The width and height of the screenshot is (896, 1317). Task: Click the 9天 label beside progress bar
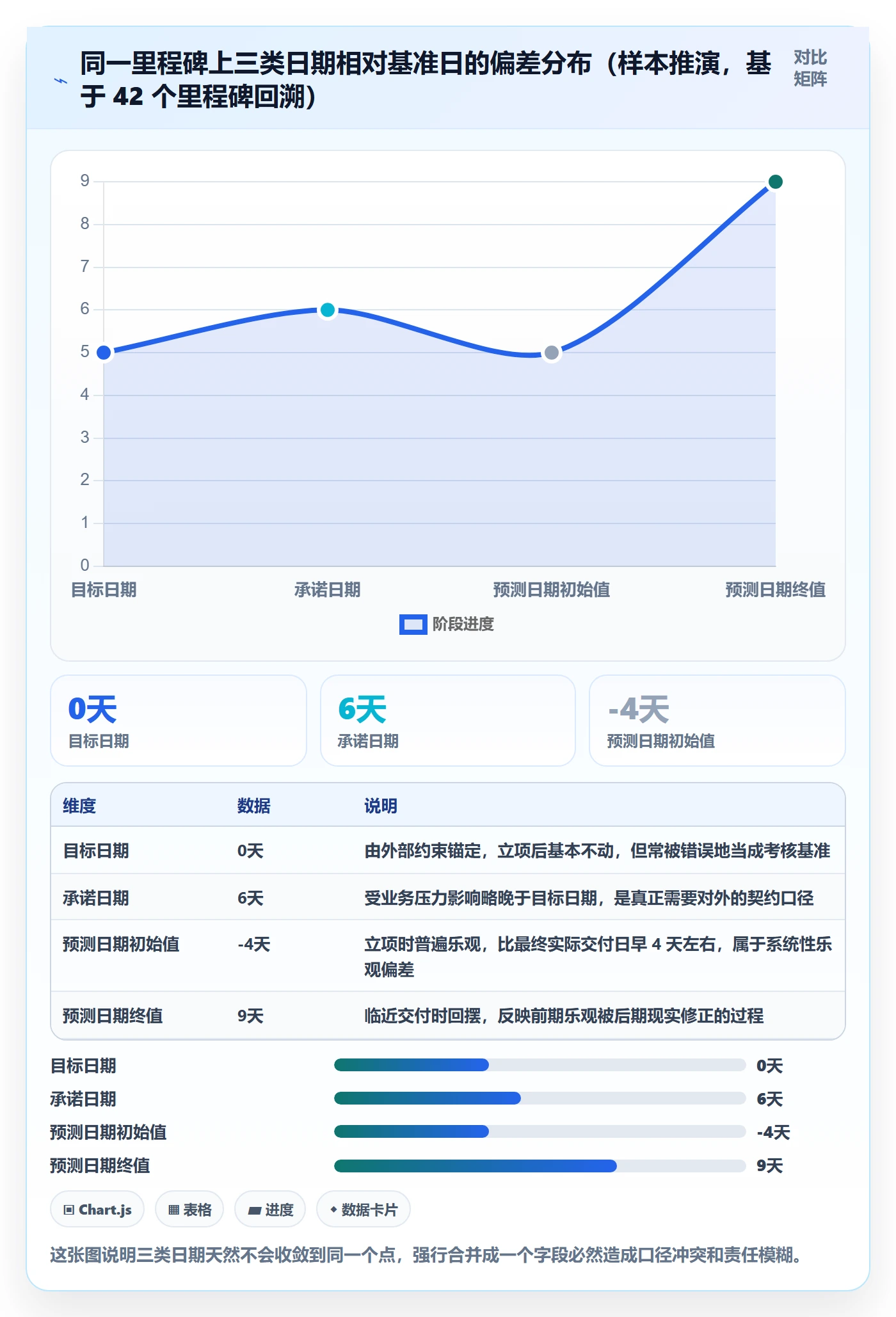769,1165
